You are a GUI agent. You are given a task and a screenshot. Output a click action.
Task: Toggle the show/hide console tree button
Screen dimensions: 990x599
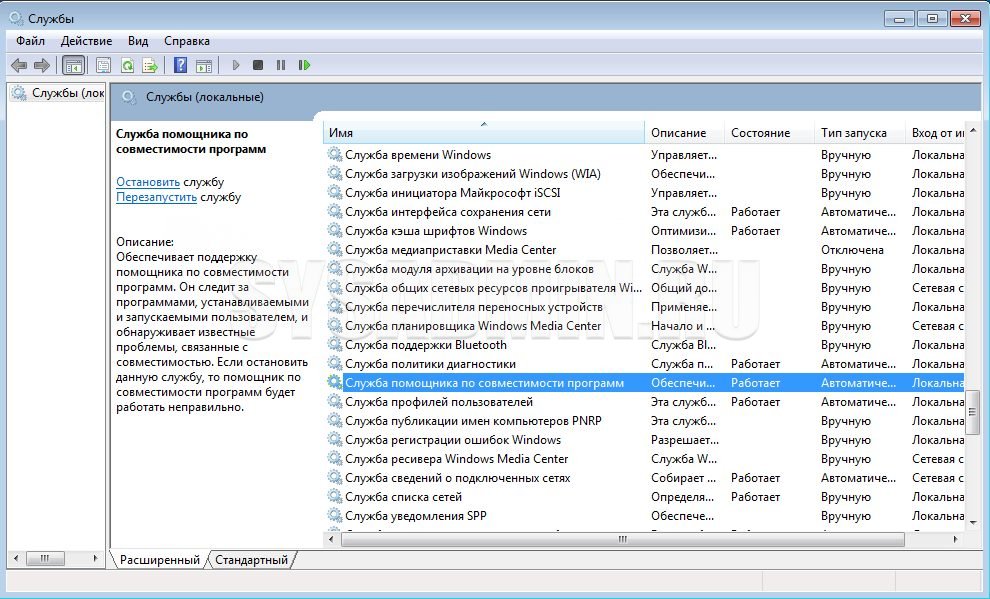click(x=72, y=65)
